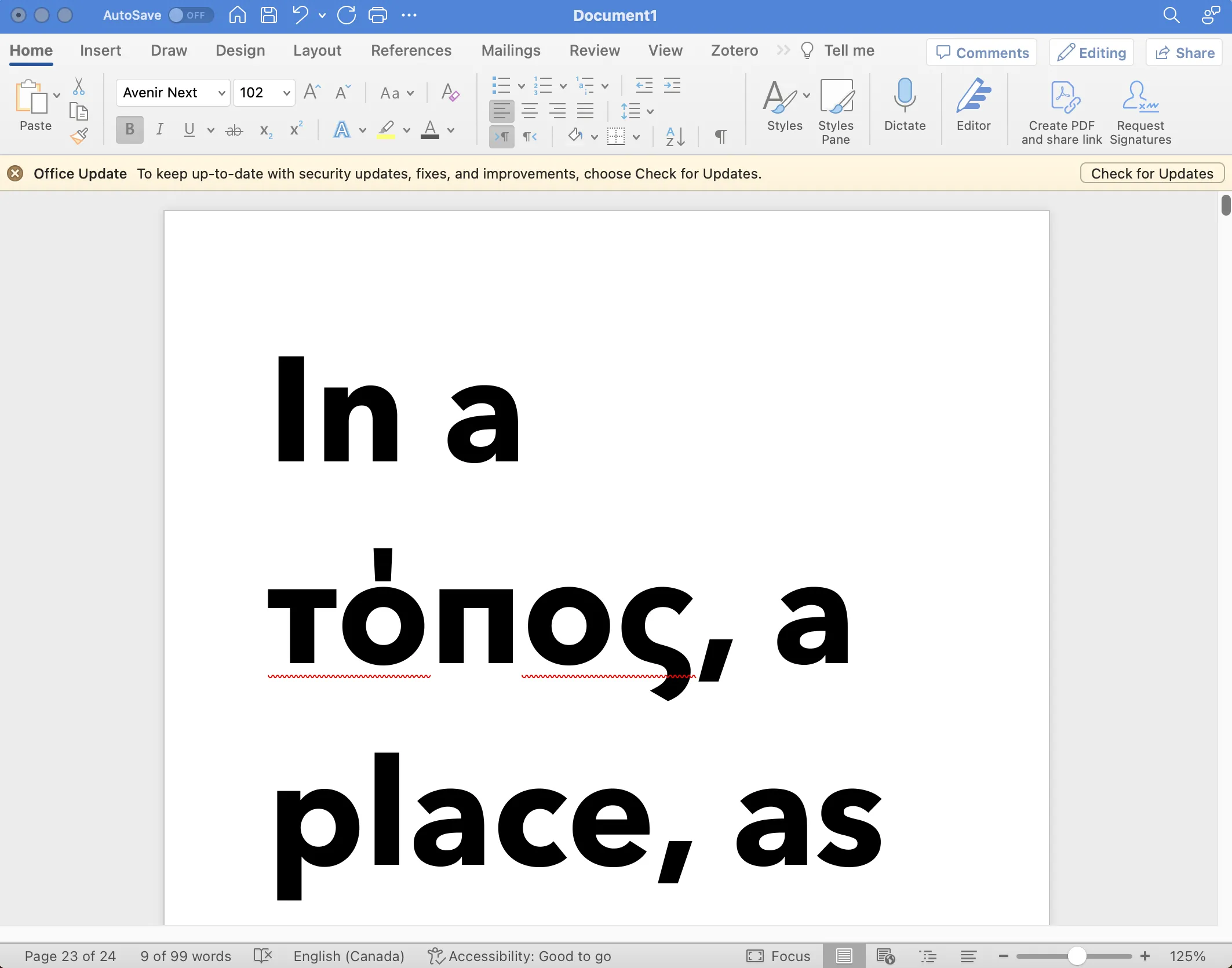Switch to the Insert tab

[x=100, y=50]
